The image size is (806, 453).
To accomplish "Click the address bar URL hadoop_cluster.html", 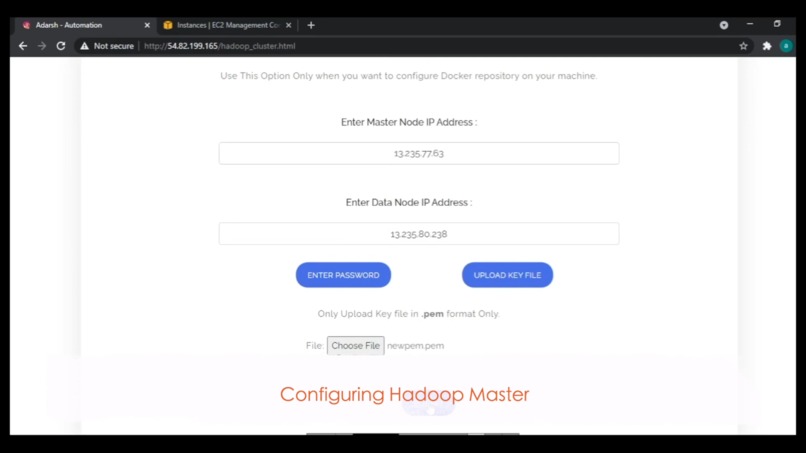I will tap(219, 46).
